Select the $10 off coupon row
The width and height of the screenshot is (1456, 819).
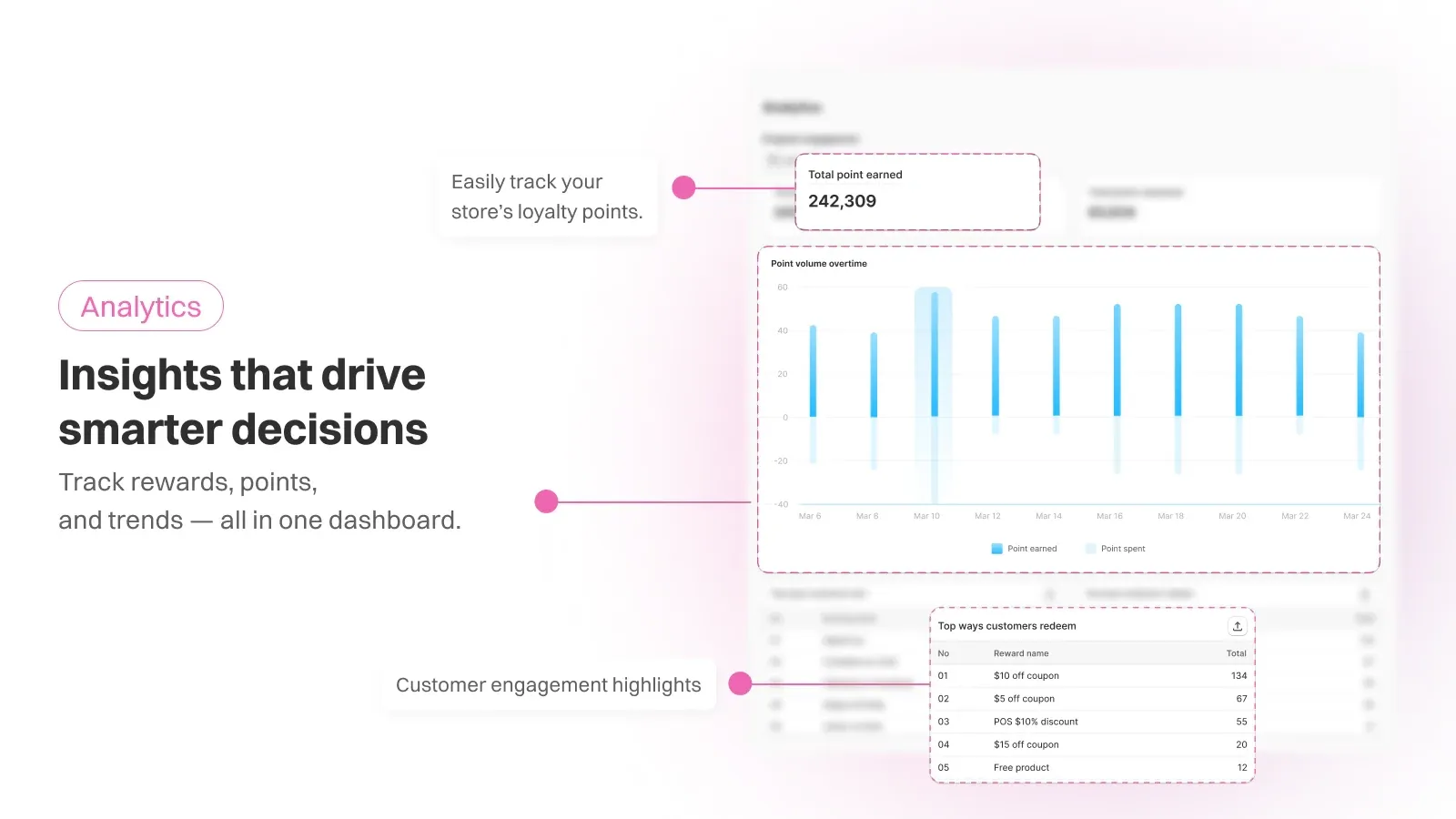(1092, 676)
